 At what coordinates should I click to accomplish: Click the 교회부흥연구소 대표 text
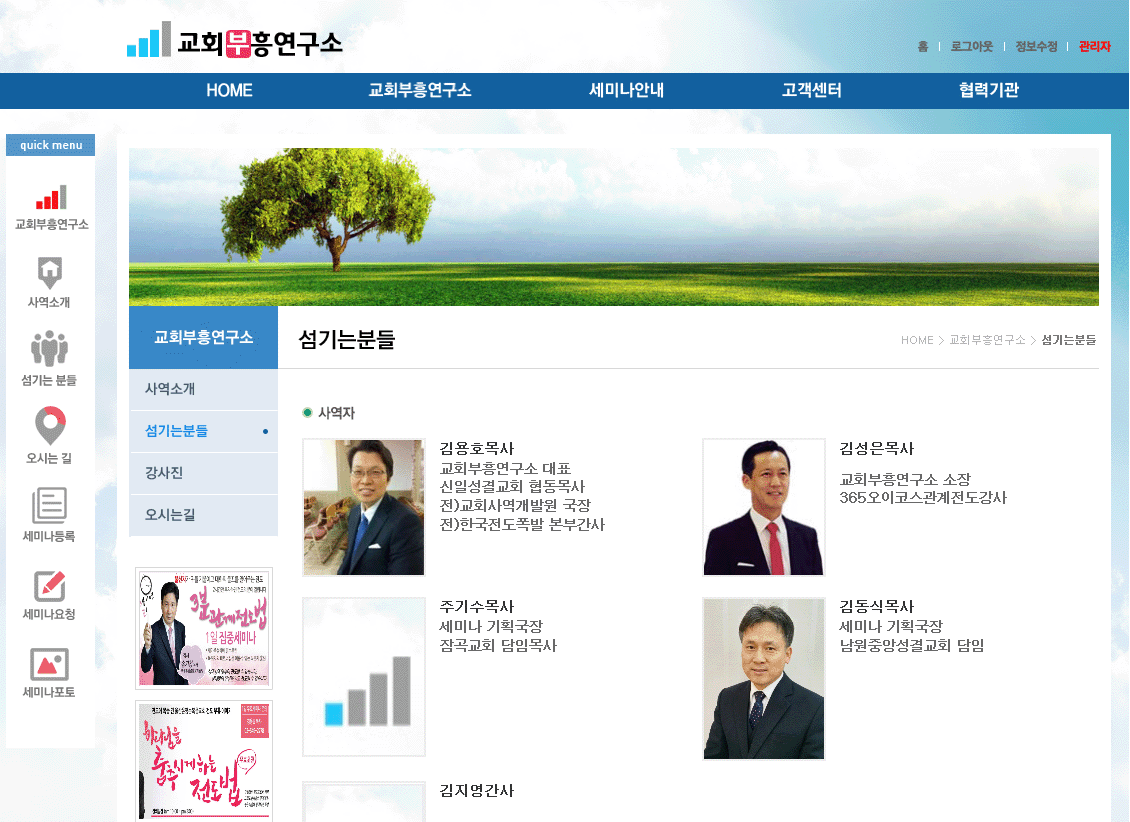tap(505, 468)
